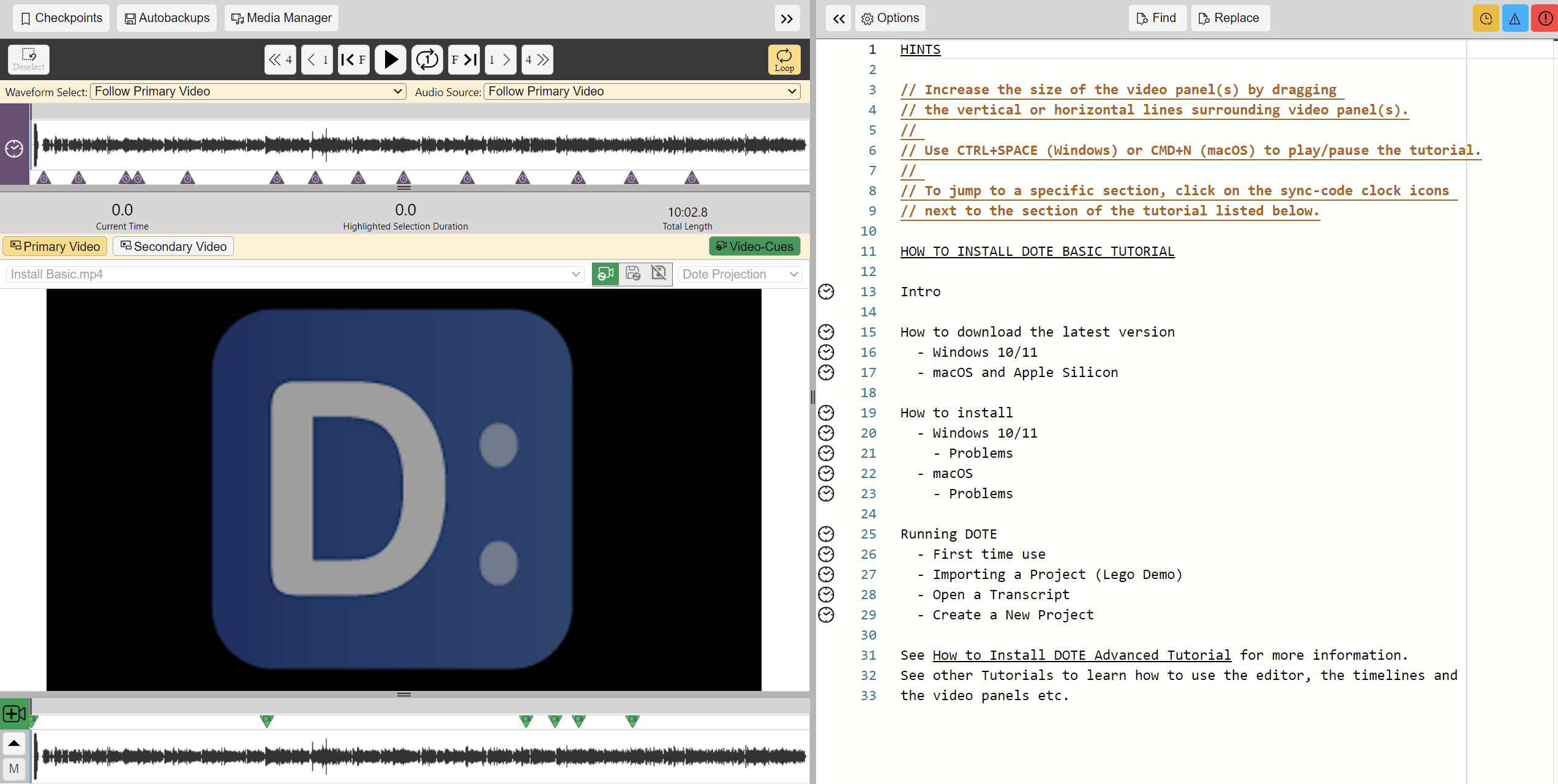Image resolution: width=1558 pixels, height=784 pixels.
Task: Open the Waveform Select dropdown
Action: (x=248, y=91)
